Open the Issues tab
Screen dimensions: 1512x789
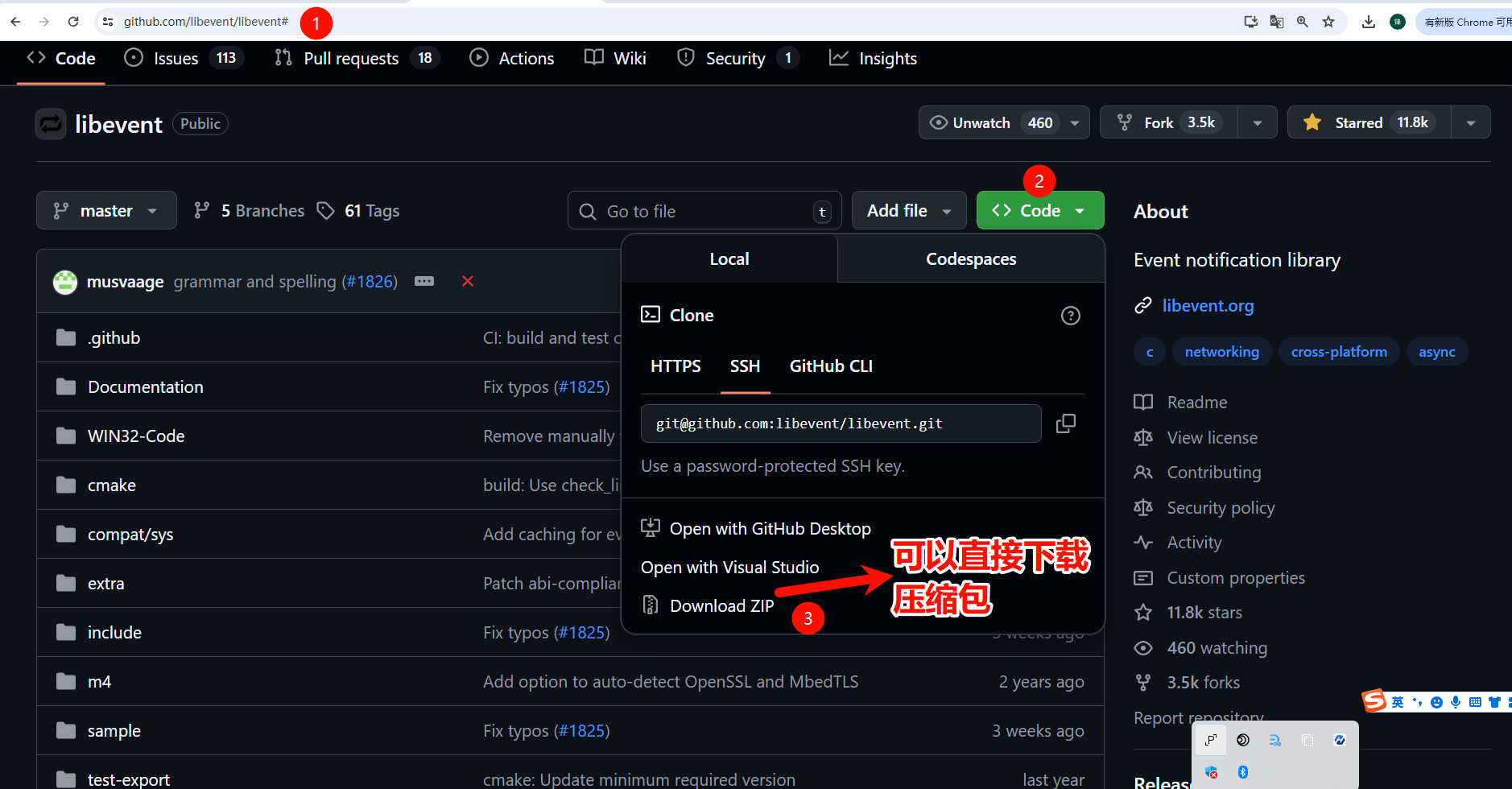point(184,58)
